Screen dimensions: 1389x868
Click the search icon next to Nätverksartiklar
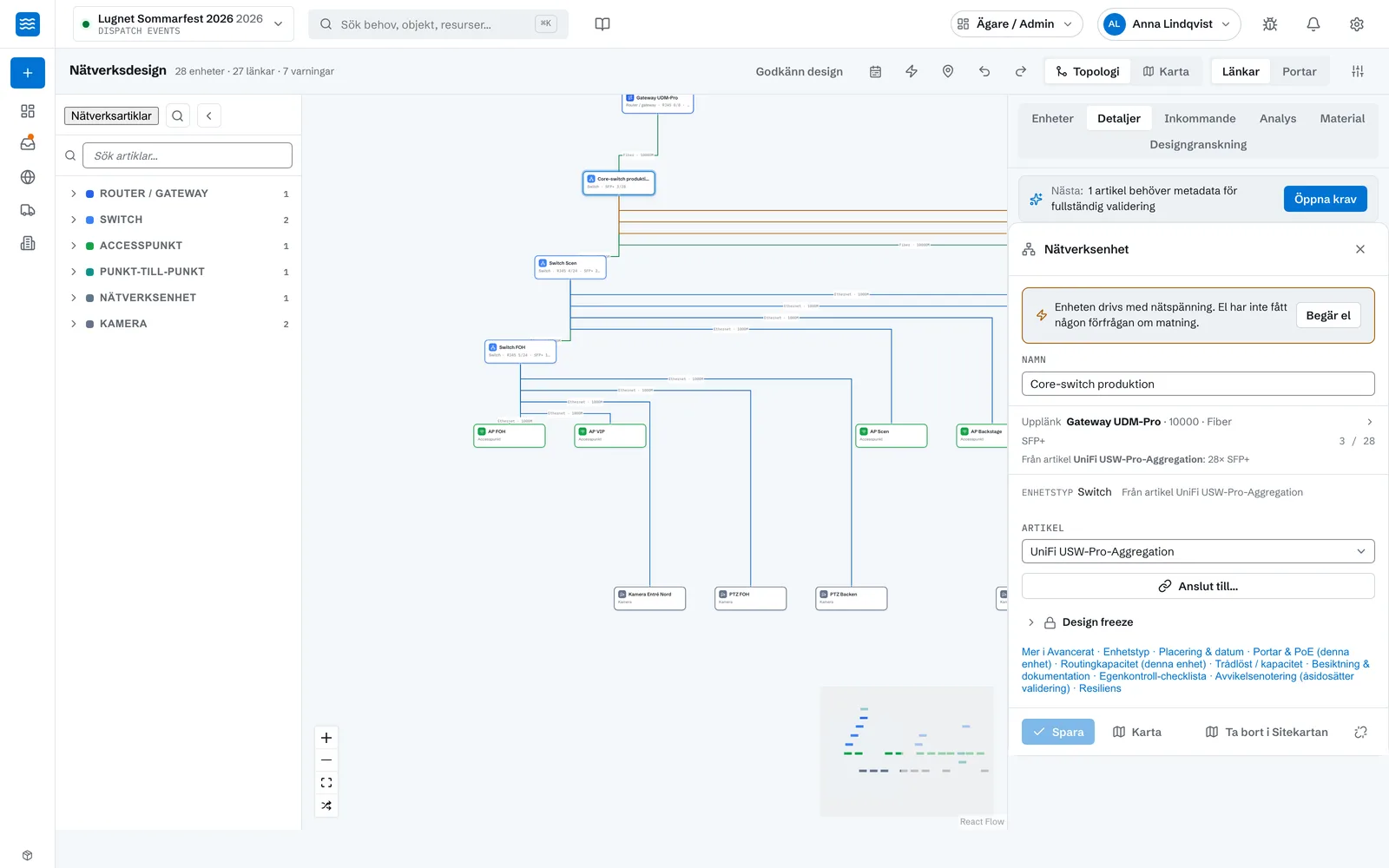pyautogui.click(x=178, y=115)
